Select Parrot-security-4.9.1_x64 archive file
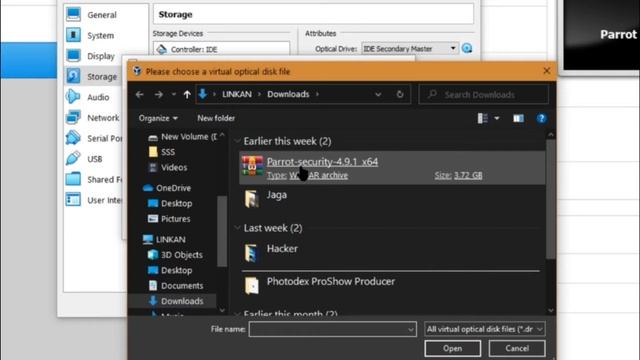This screenshot has width=640, height=360. 392,168
